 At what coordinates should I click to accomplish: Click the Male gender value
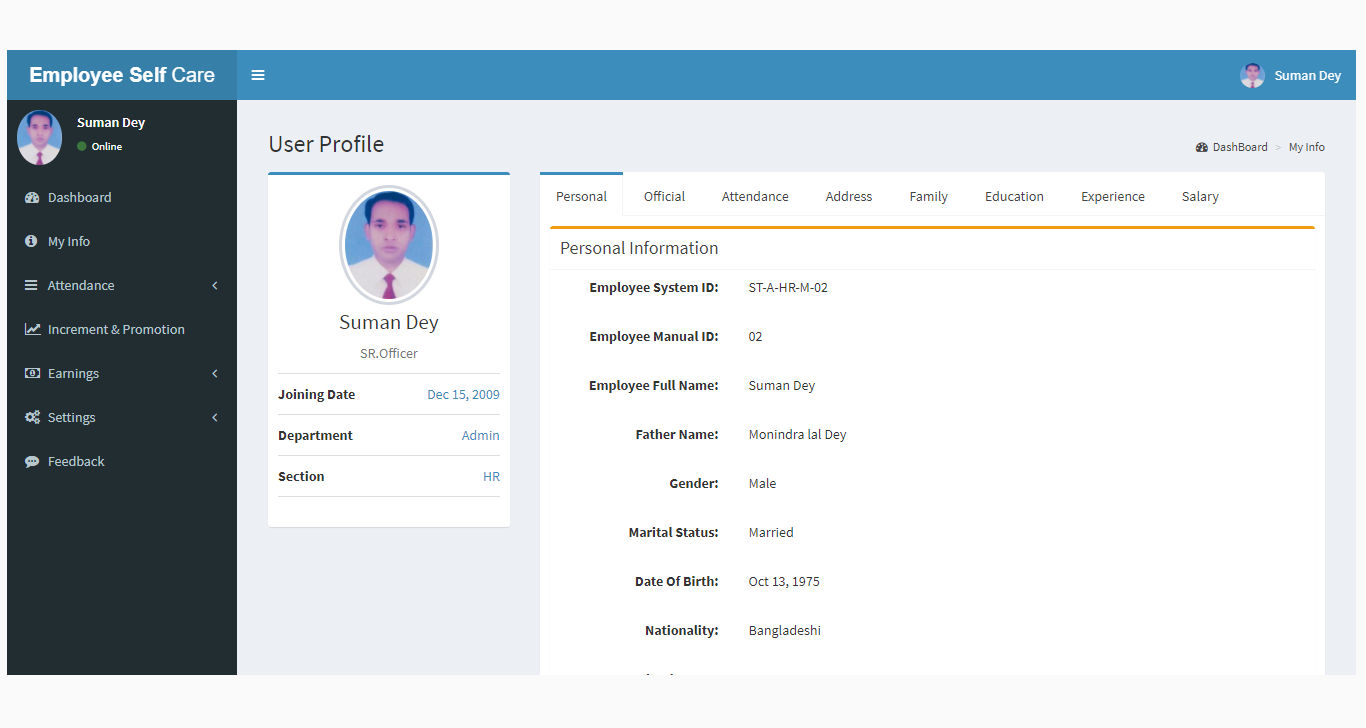pos(762,483)
